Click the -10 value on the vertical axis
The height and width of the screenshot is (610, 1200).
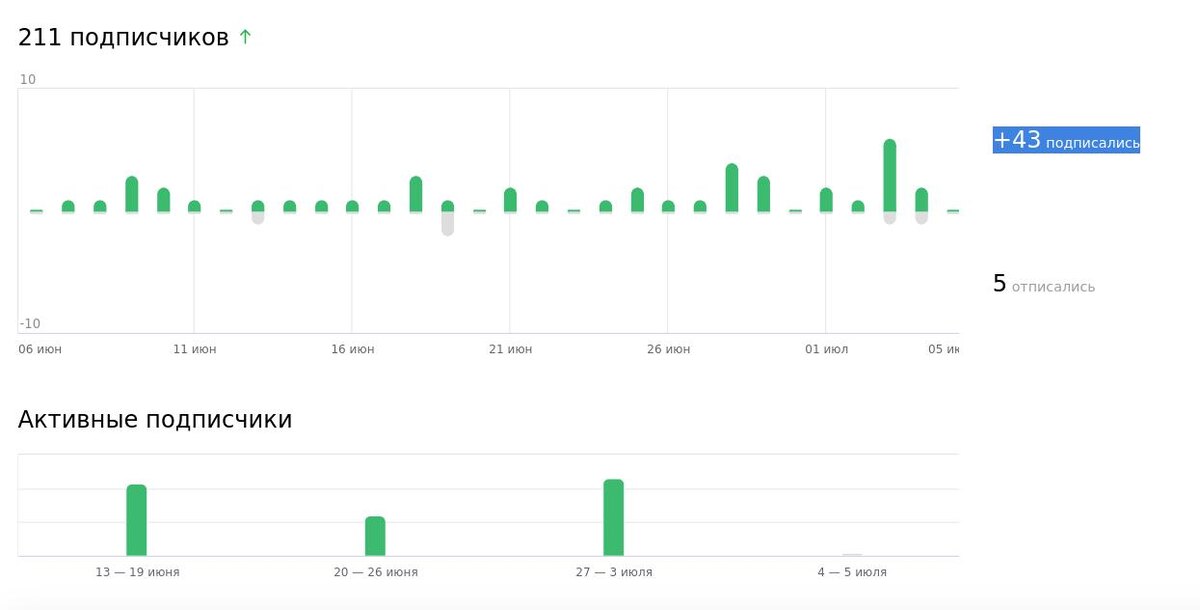tap(31, 323)
